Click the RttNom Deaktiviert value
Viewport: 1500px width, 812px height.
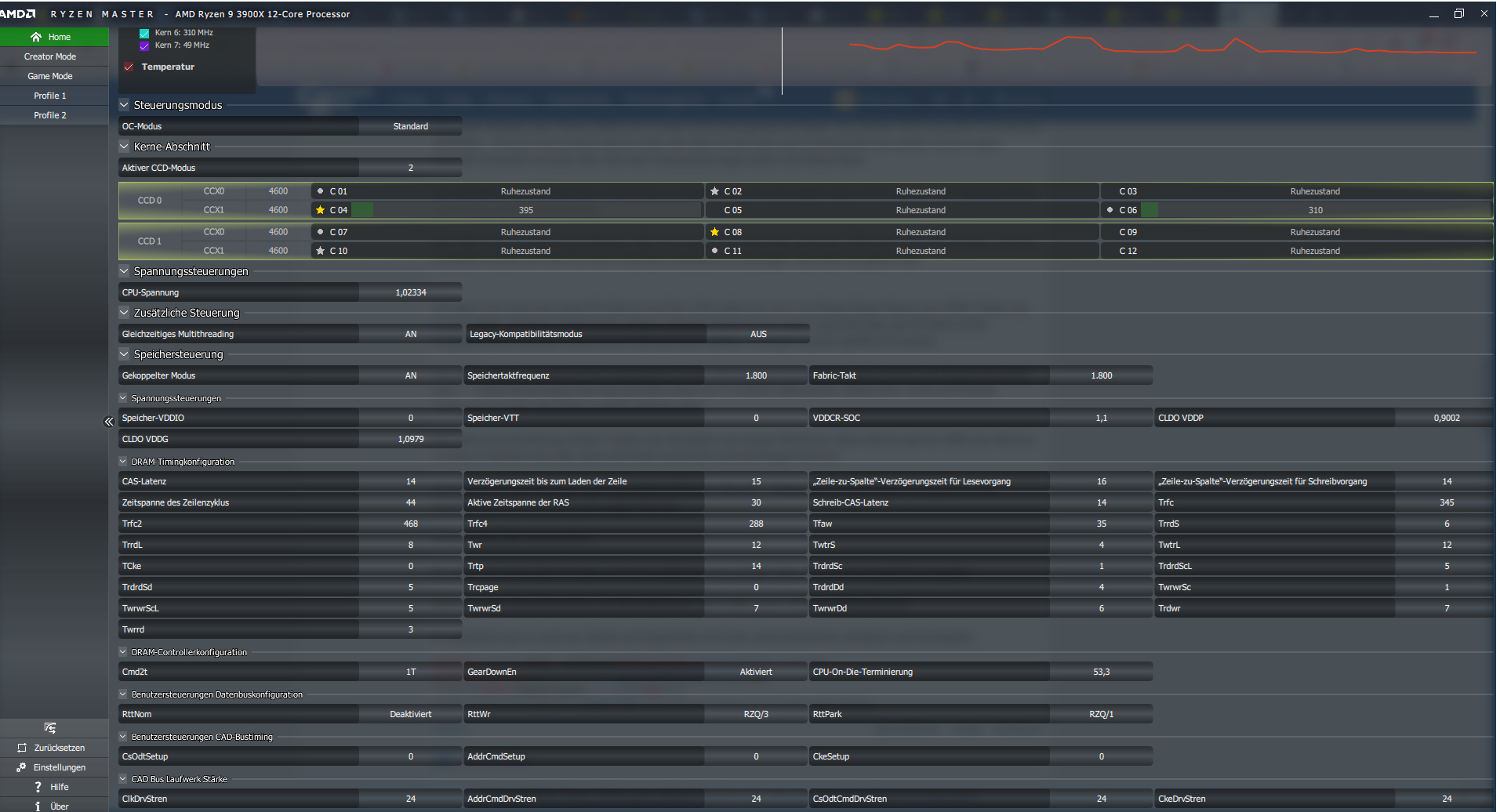(x=410, y=714)
